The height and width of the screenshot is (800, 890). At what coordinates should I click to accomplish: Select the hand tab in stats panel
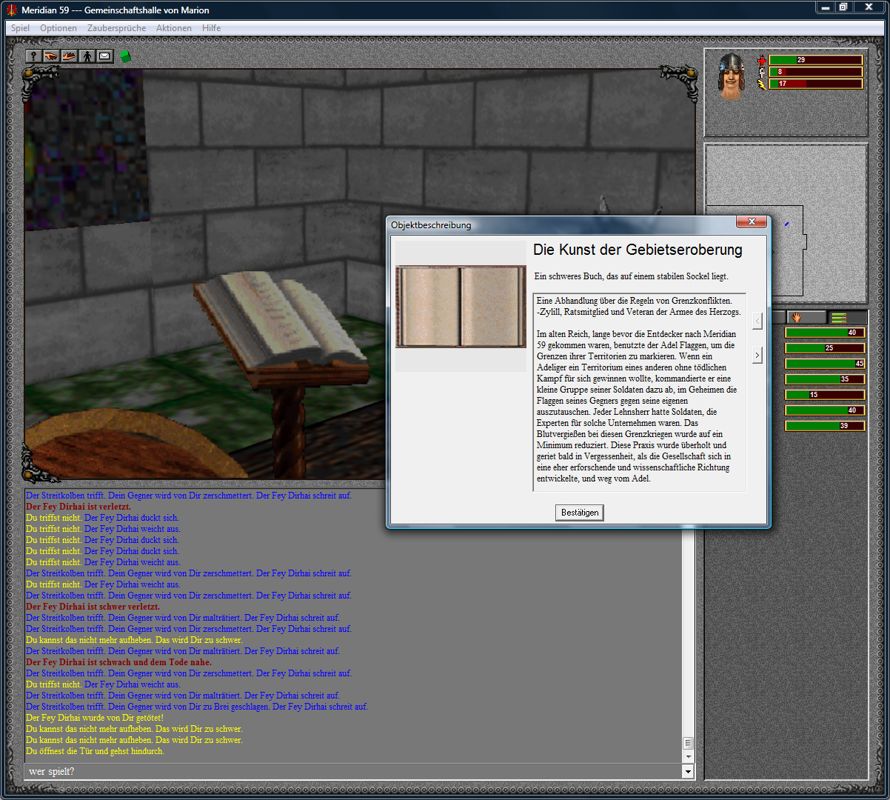(x=805, y=317)
